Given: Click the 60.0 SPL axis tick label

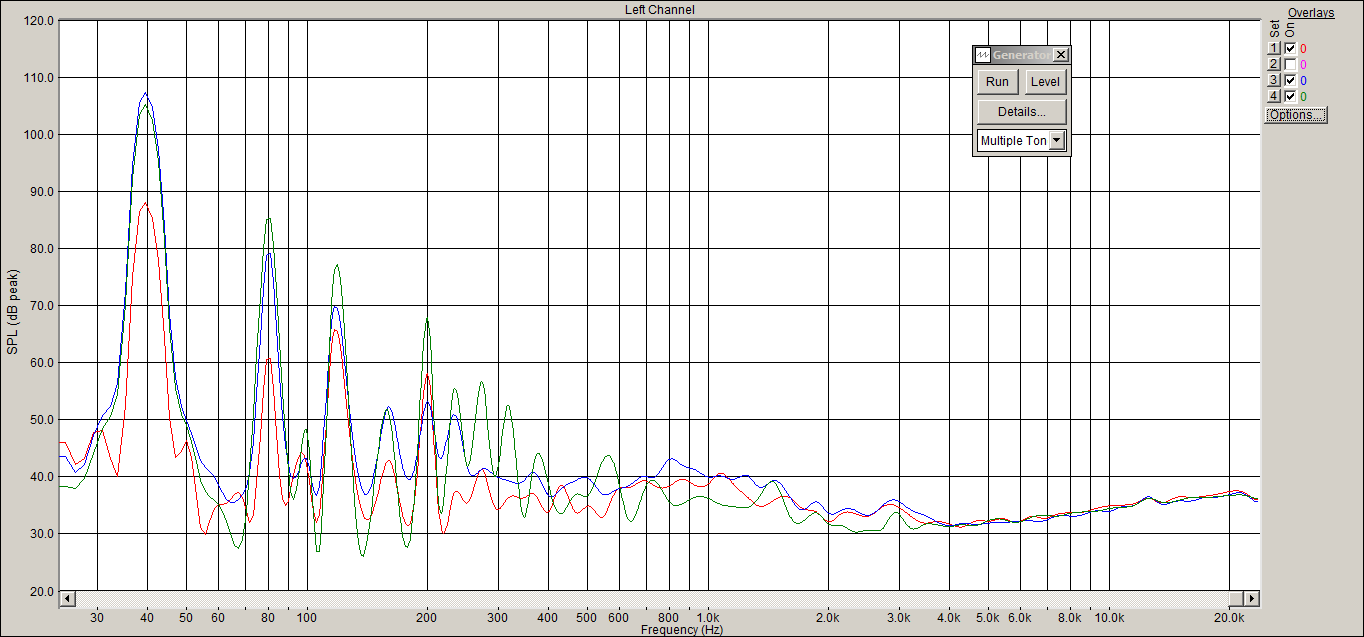Looking at the screenshot, I should pos(41,362).
